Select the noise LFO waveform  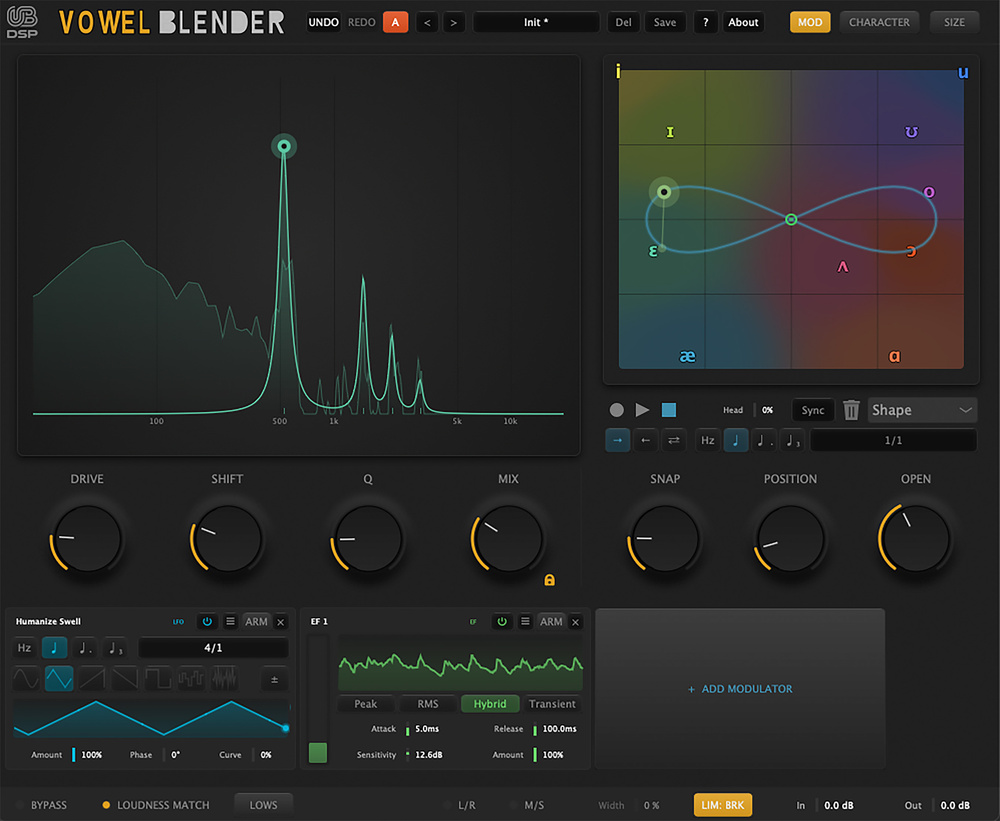pyautogui.click(x=224, y=678)
